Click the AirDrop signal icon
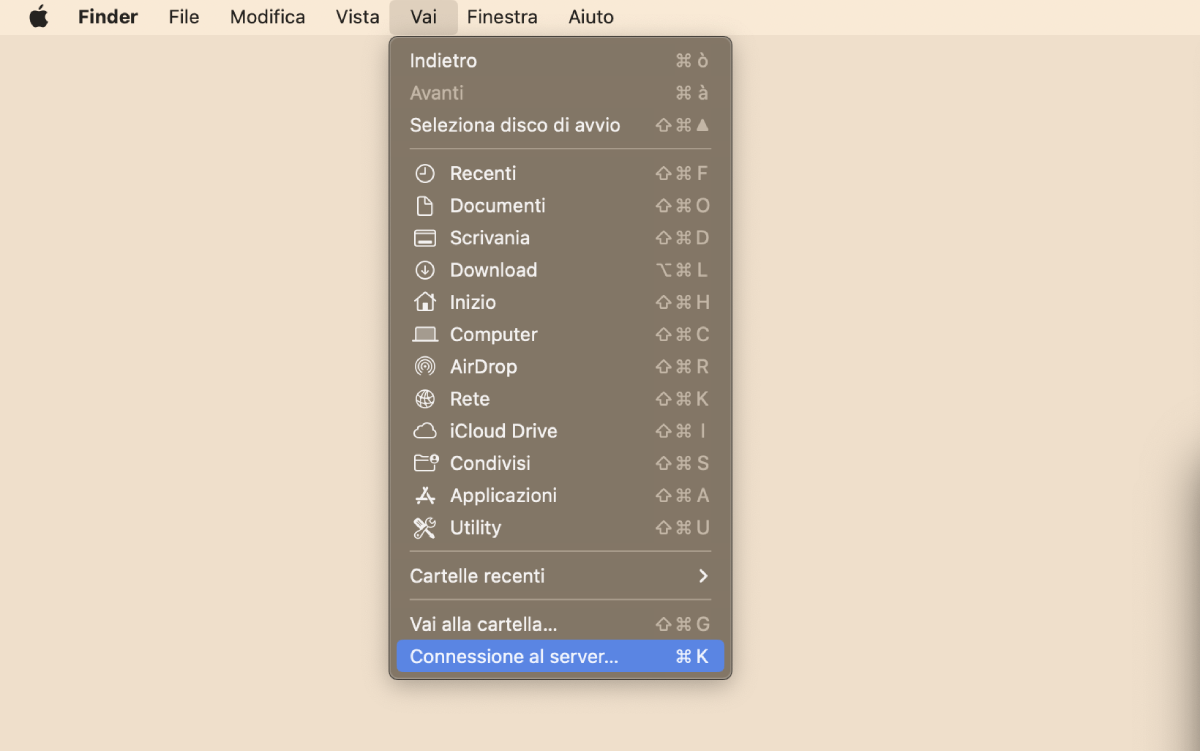The image size is (1200, 751). click(x=425, y=366)
